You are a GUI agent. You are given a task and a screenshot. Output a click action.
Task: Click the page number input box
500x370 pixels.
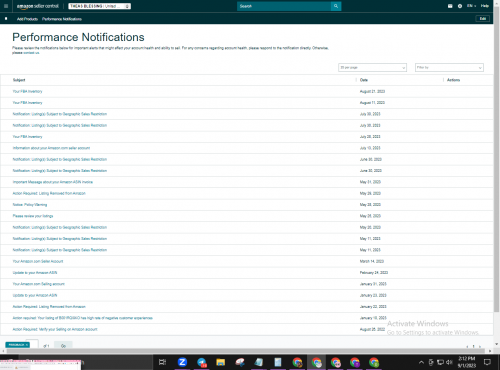click(32, 345)
